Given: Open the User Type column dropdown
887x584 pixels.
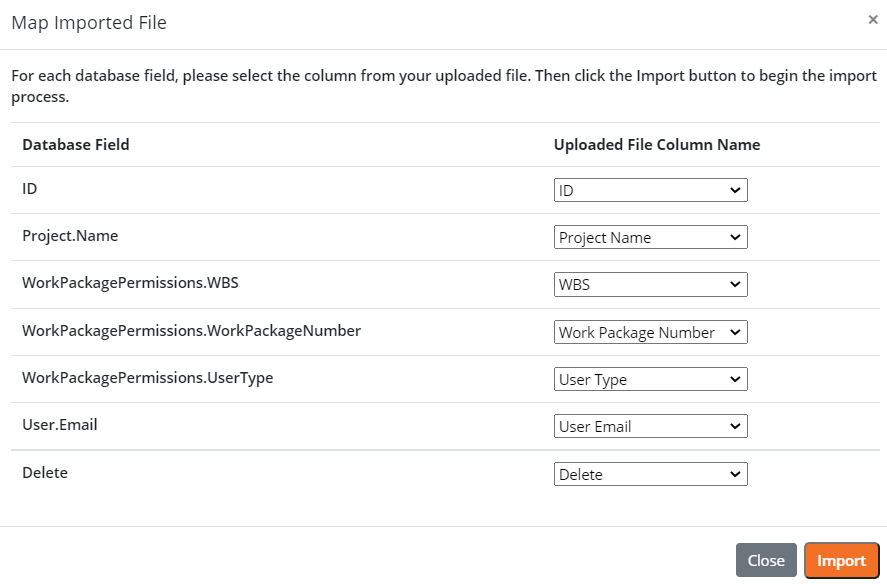Looking at the screenshot, I should [650, 380].
